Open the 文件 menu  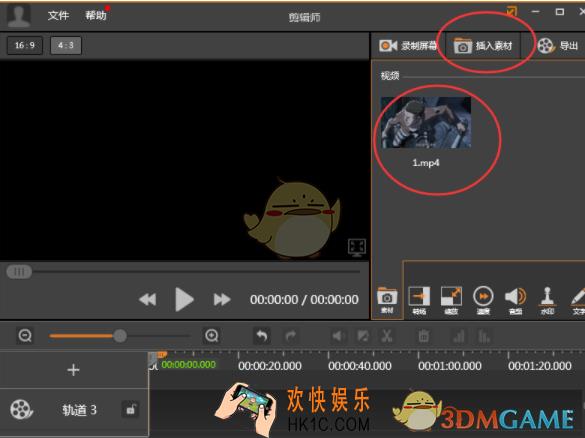[x=58, y=16]
